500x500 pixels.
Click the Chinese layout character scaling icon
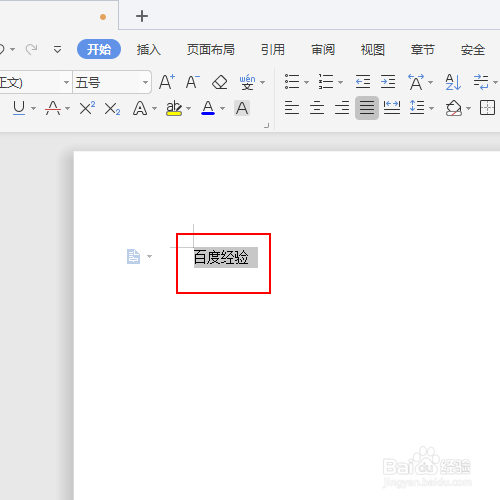[416, 82]
